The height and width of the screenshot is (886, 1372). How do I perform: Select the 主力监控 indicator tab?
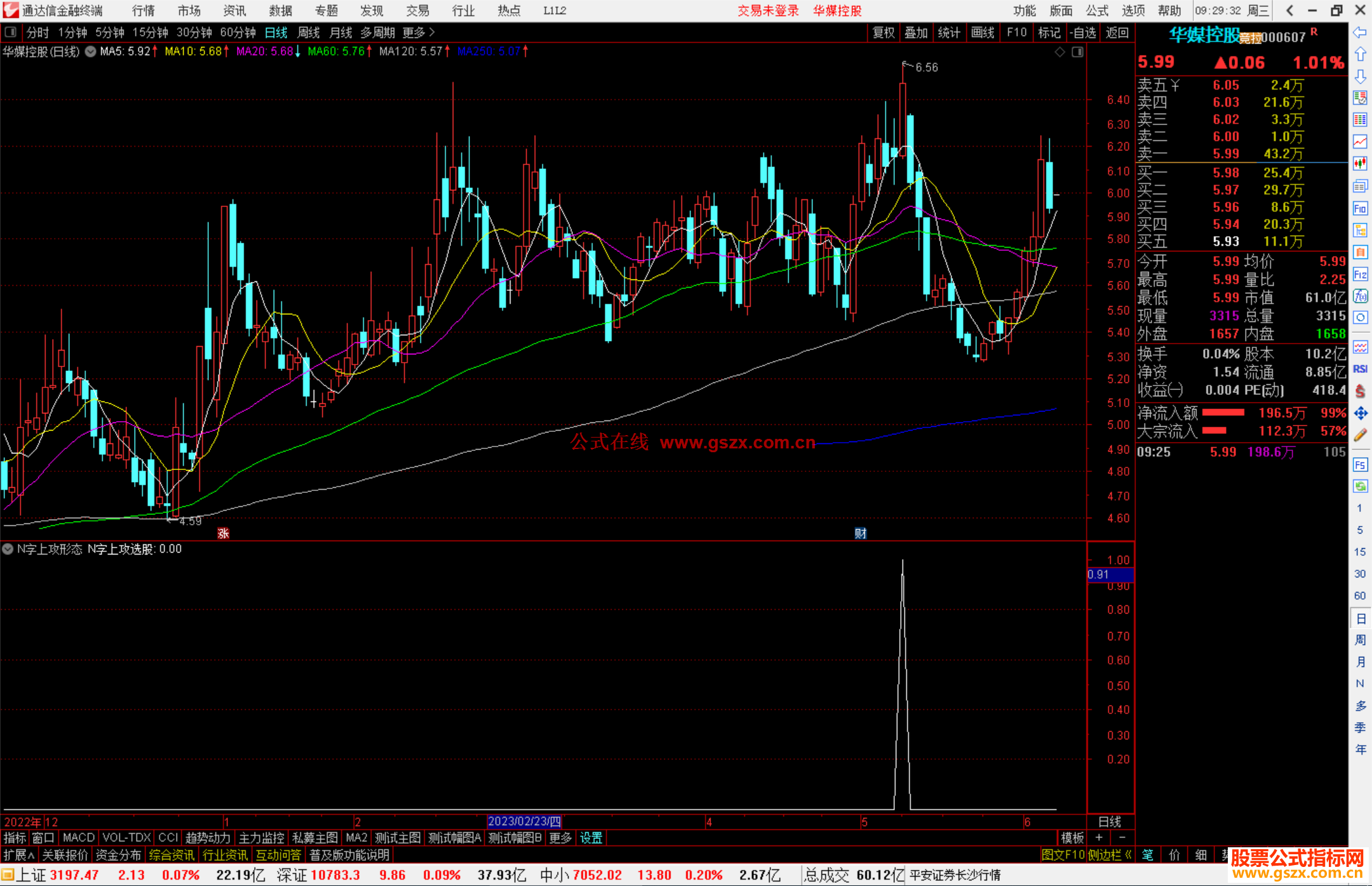[x=261, y=838]
